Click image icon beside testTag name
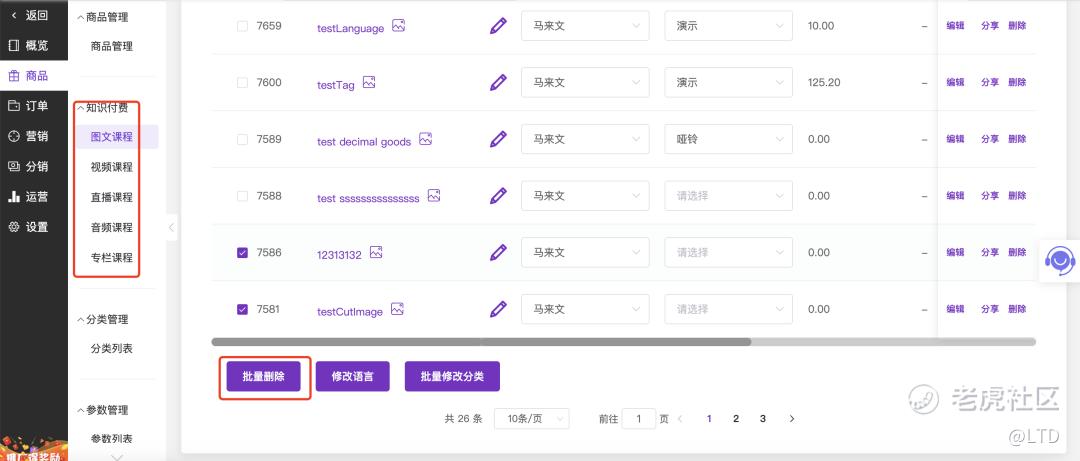The height and width of the screenshot is (461, 1080). pyautogui.click(x=369, y=82)
